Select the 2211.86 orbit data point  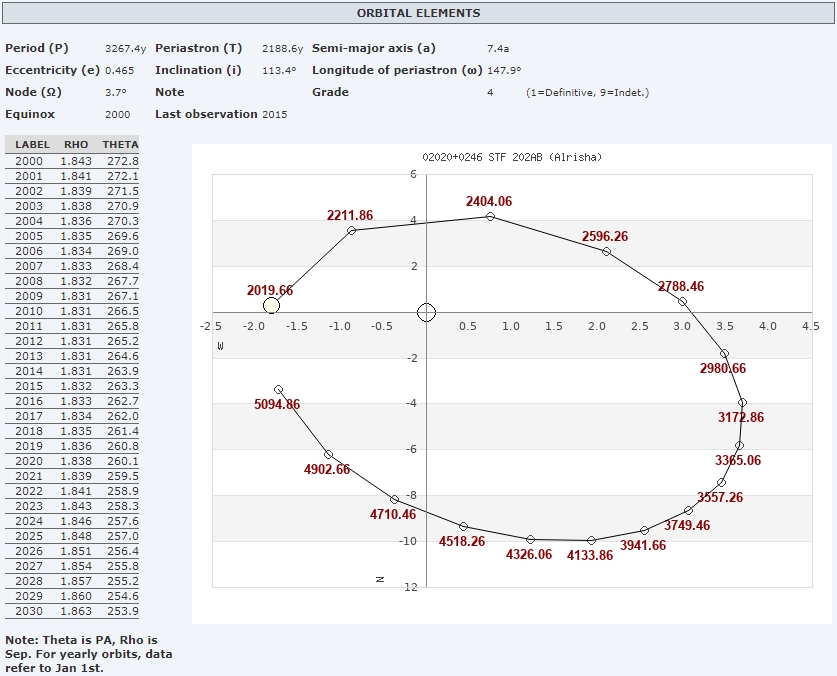point(351,231)
